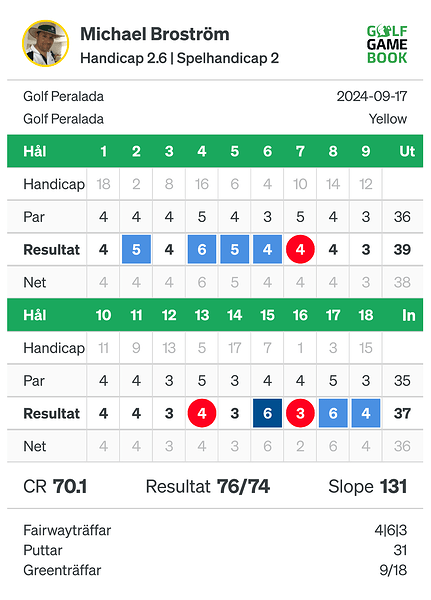Click the blue bogey square on hole 18

click(x=366, y=413)
